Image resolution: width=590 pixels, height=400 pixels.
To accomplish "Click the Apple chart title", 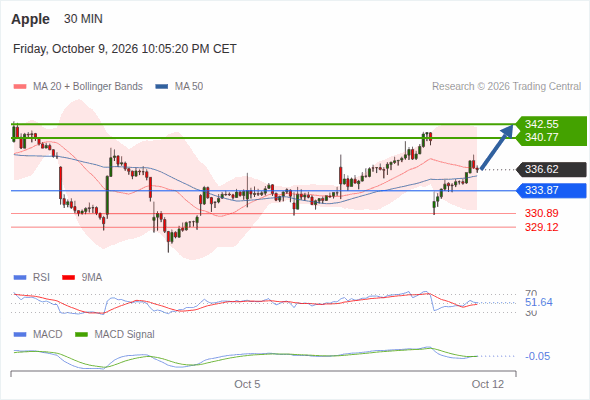I will (30, 19).
